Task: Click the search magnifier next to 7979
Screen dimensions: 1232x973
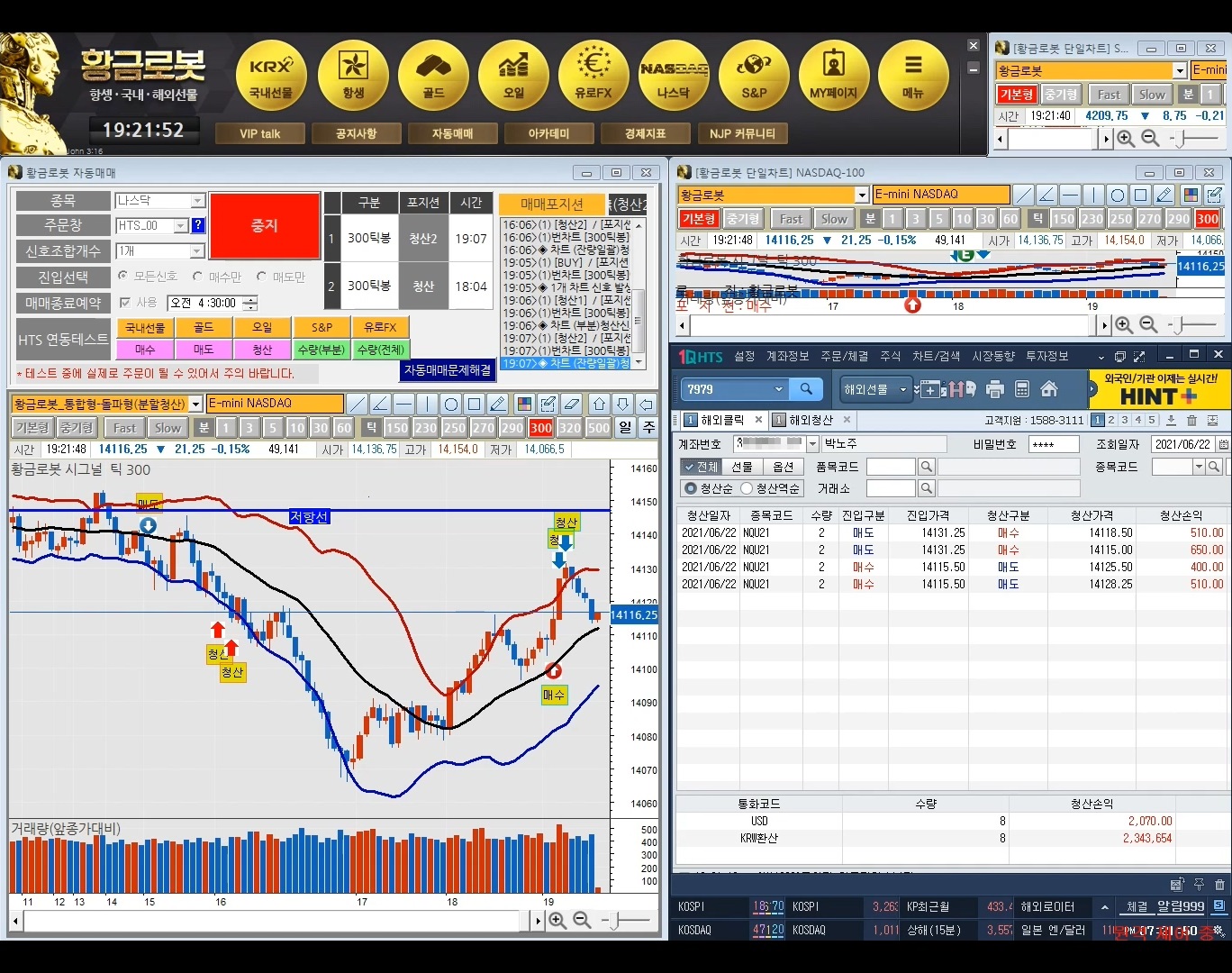Action: (806, 389)
